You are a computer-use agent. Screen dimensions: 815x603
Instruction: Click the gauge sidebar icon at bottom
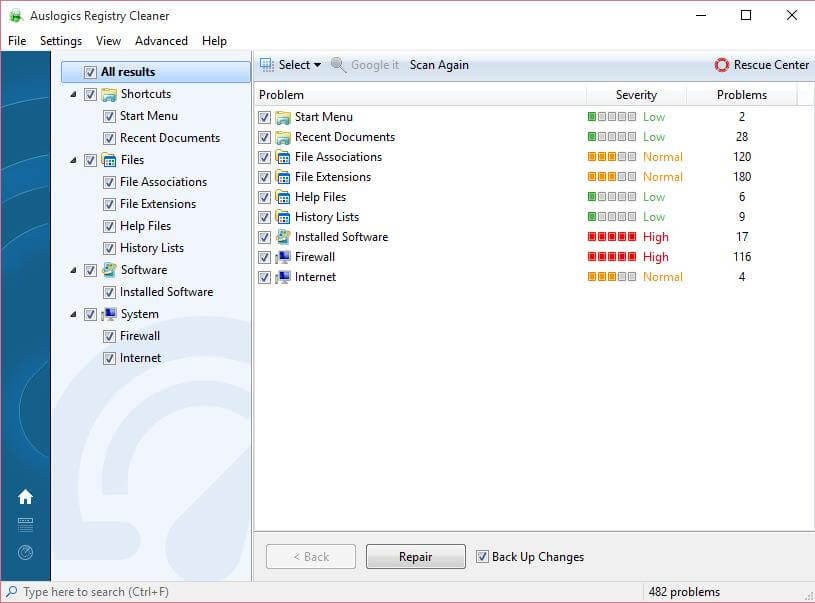pyautogui.click(x=25, y=552)
